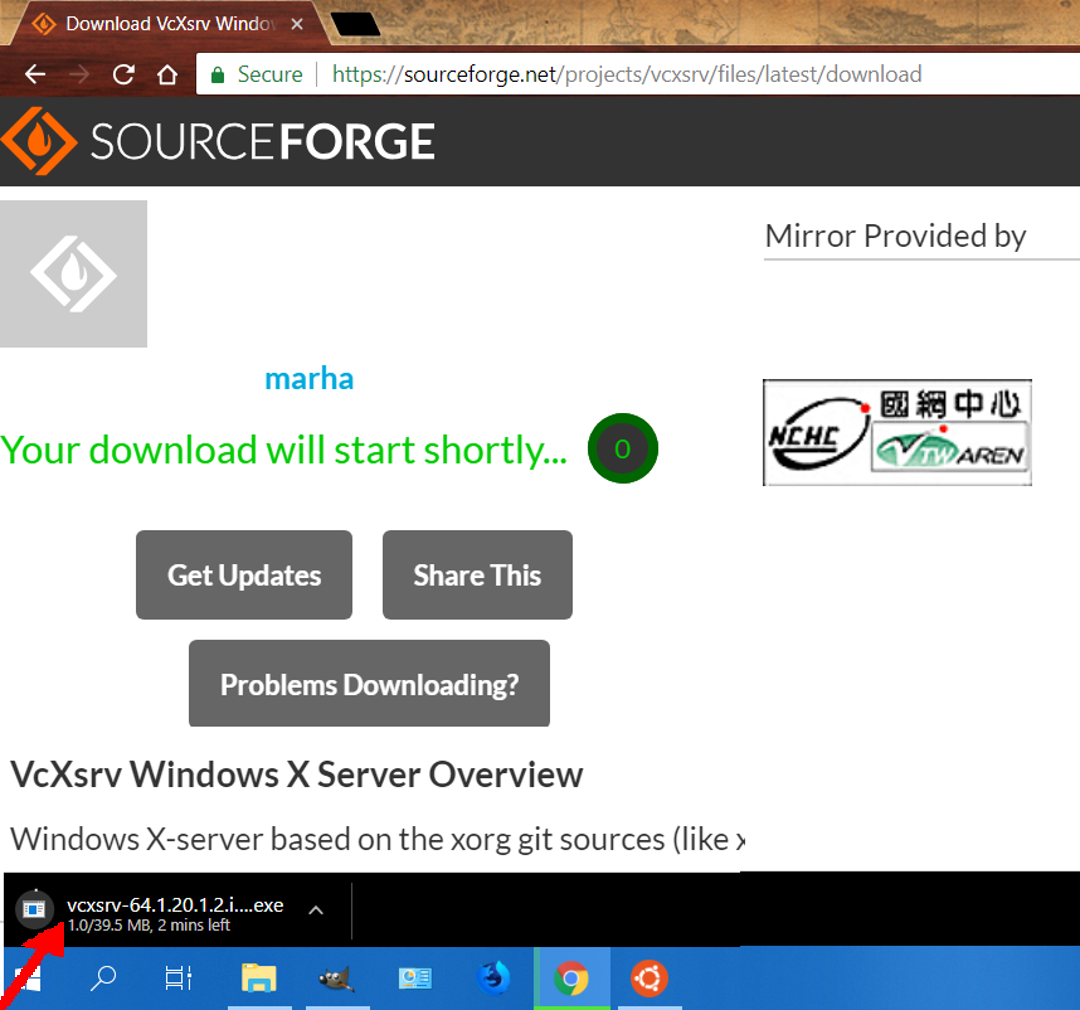Click the 'Your download will start shortly...' text
The width and height of the screenshot is (1080, 1010).
[284, 450]
